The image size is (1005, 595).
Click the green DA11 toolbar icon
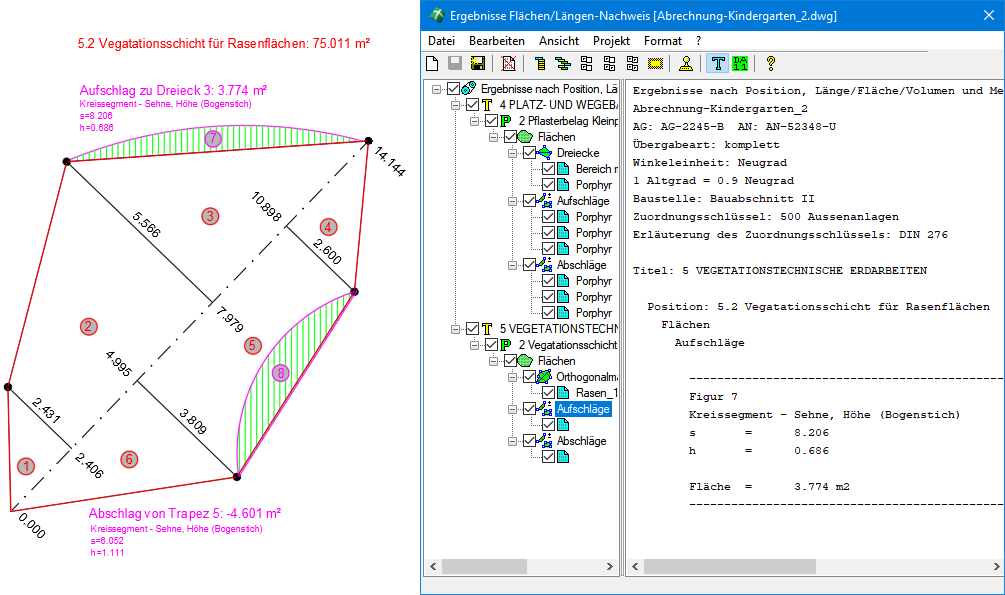click(x=740, y=64)
